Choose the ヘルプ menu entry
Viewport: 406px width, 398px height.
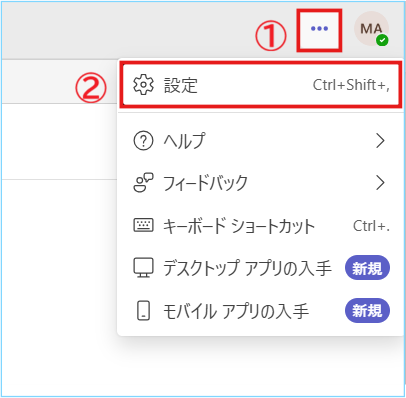[x=261, y=141]
